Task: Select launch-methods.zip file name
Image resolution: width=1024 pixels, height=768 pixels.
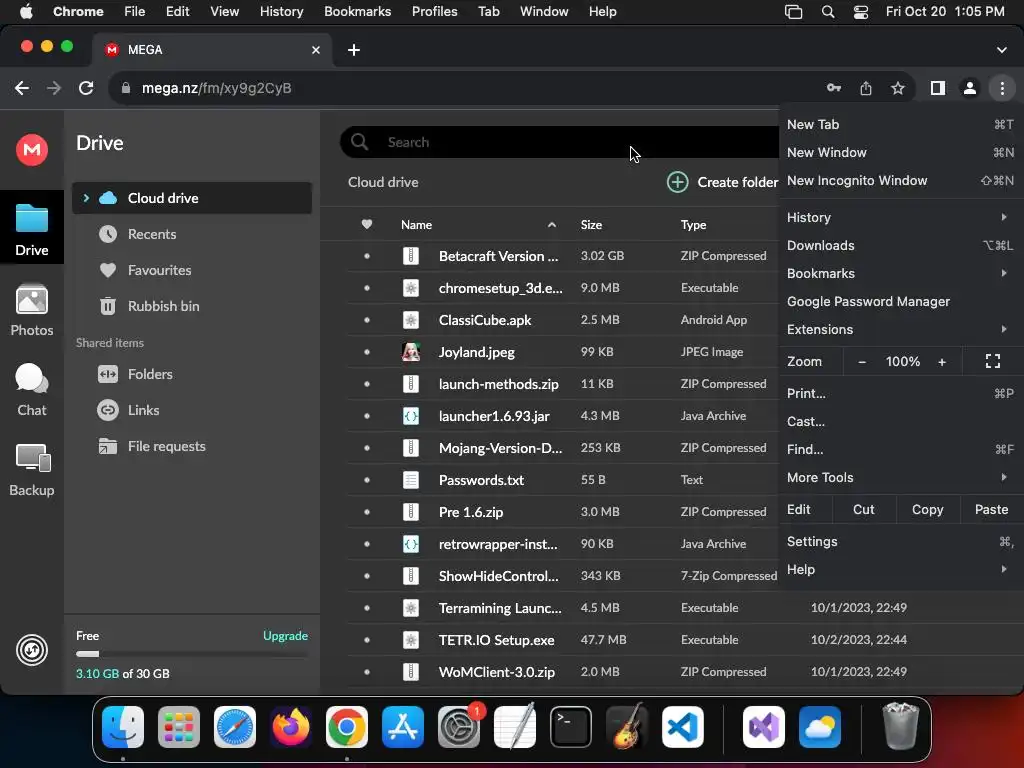Action: click(498, 384)
